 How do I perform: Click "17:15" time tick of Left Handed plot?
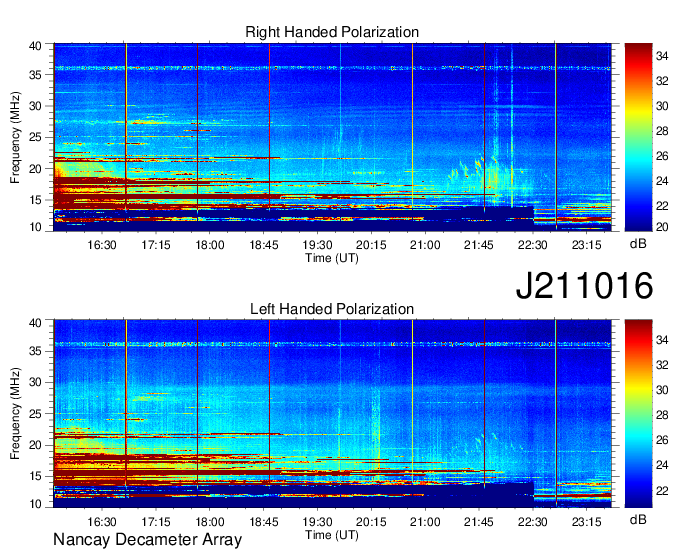(156, 522)
